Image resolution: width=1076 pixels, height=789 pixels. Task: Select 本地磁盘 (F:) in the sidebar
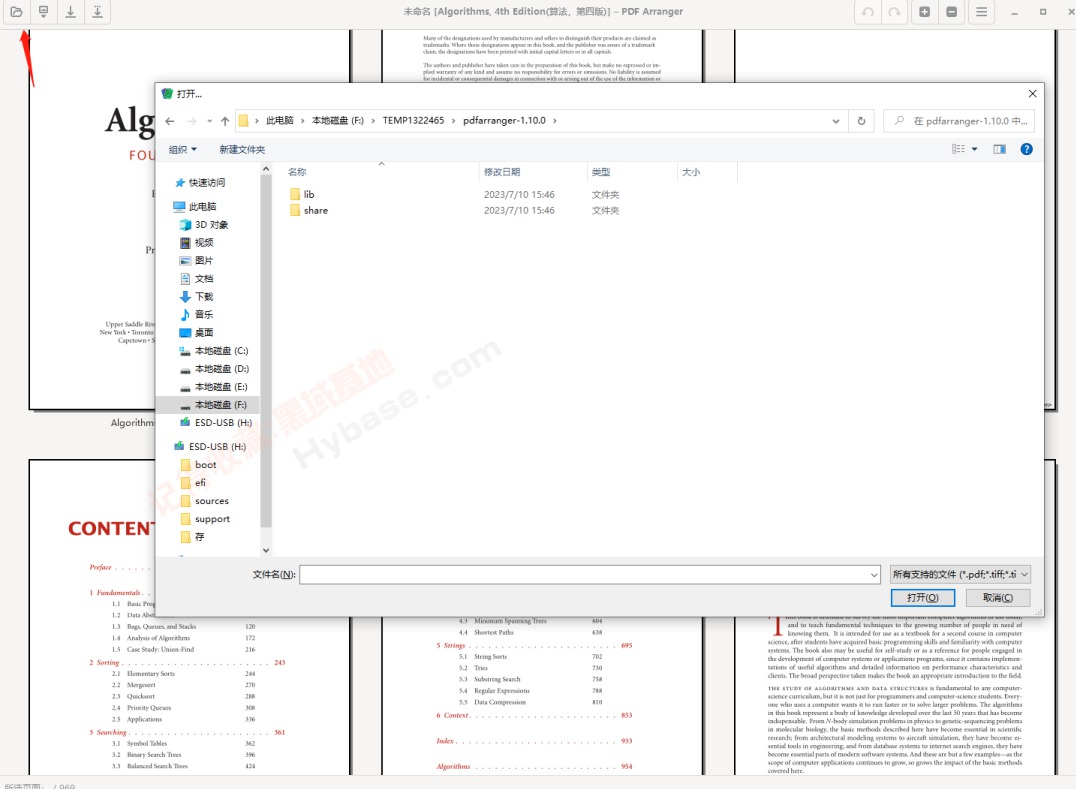pyautogui.click(x=208, y=405)
